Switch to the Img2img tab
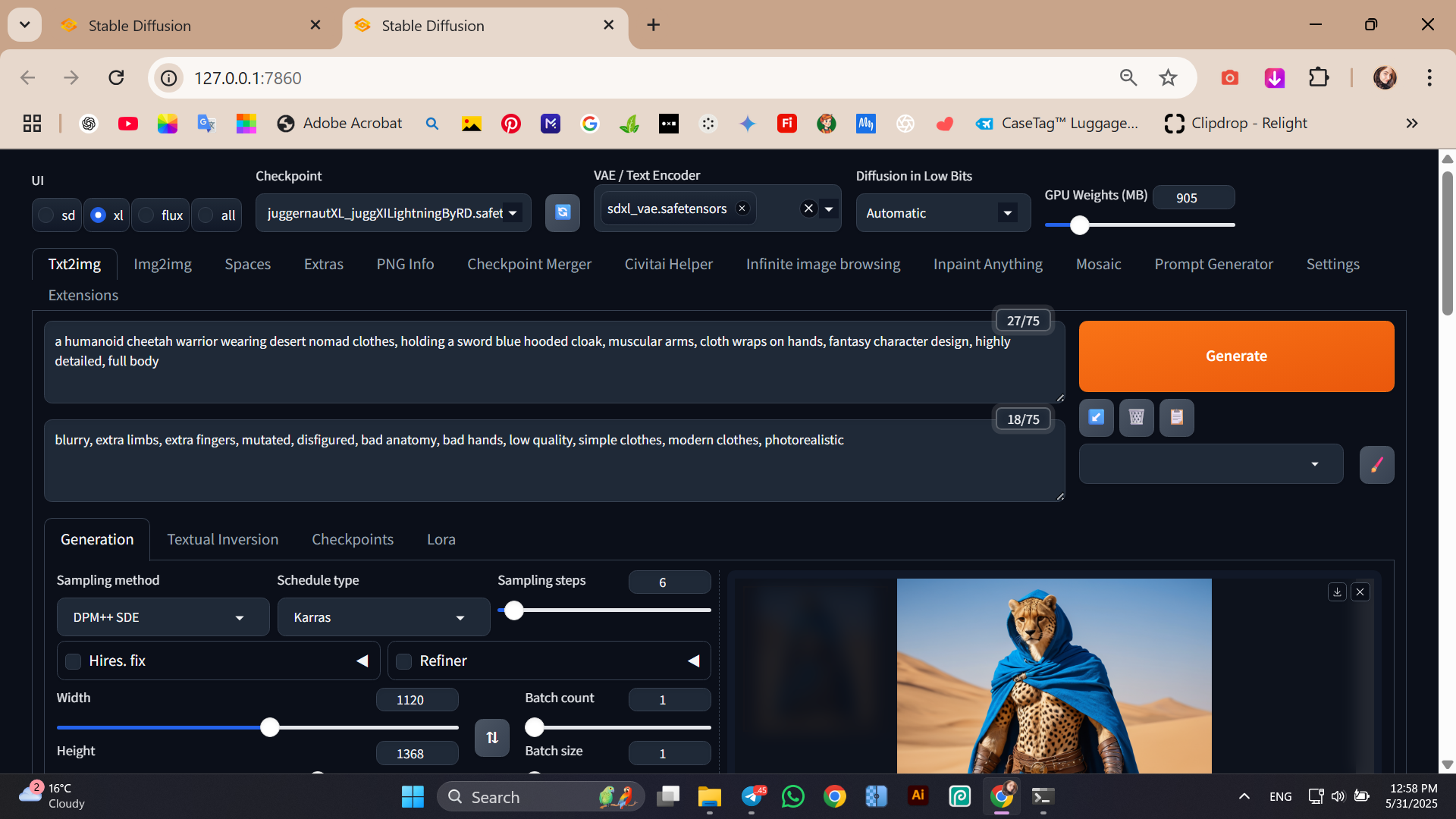The image size is (1456, 819). pyautogui.click(x=162, y=264)
